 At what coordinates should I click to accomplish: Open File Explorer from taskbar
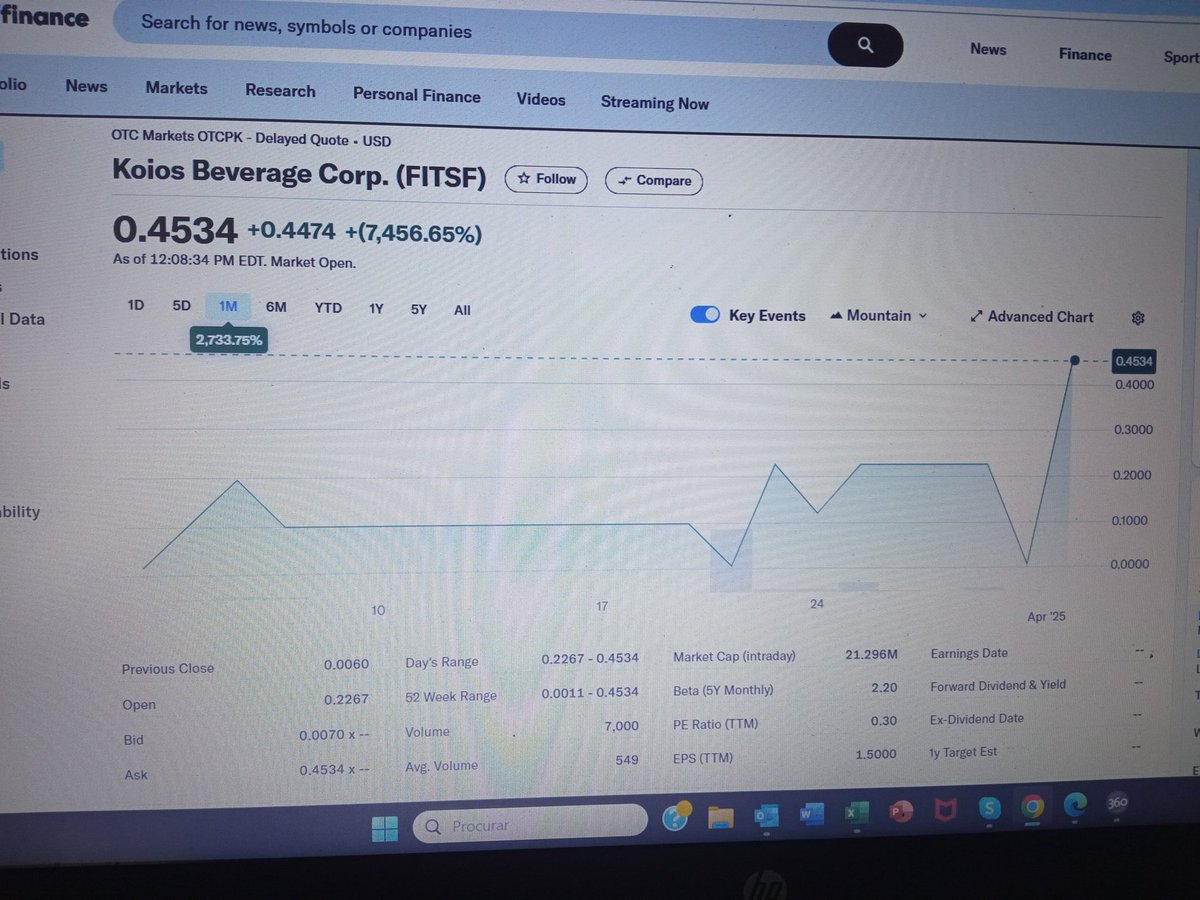click(x=721, y=817)
